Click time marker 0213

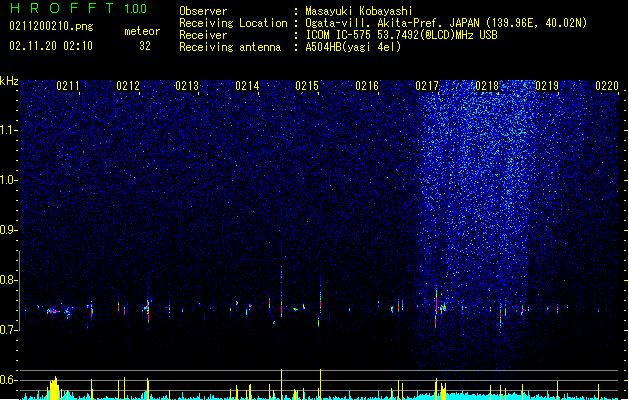pyautogui.click(x=187, y=86)
